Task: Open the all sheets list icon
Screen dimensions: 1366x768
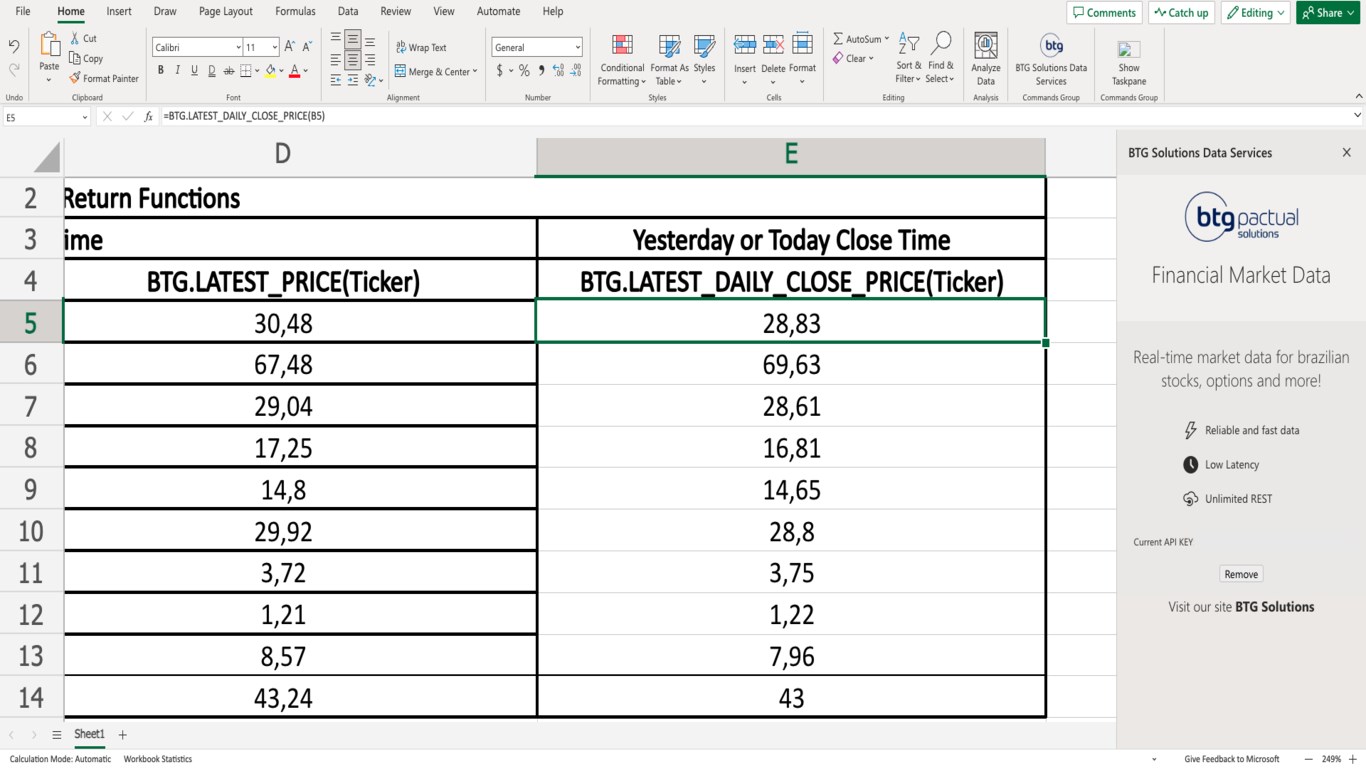Action: click(x=57, y=735)
